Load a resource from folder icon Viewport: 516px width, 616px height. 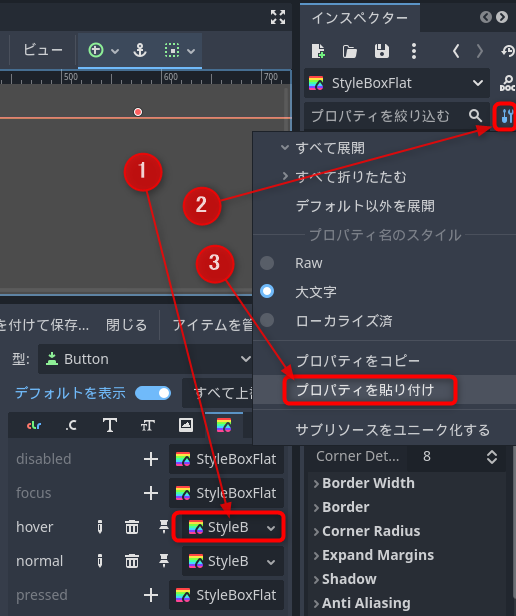[349, 51]
